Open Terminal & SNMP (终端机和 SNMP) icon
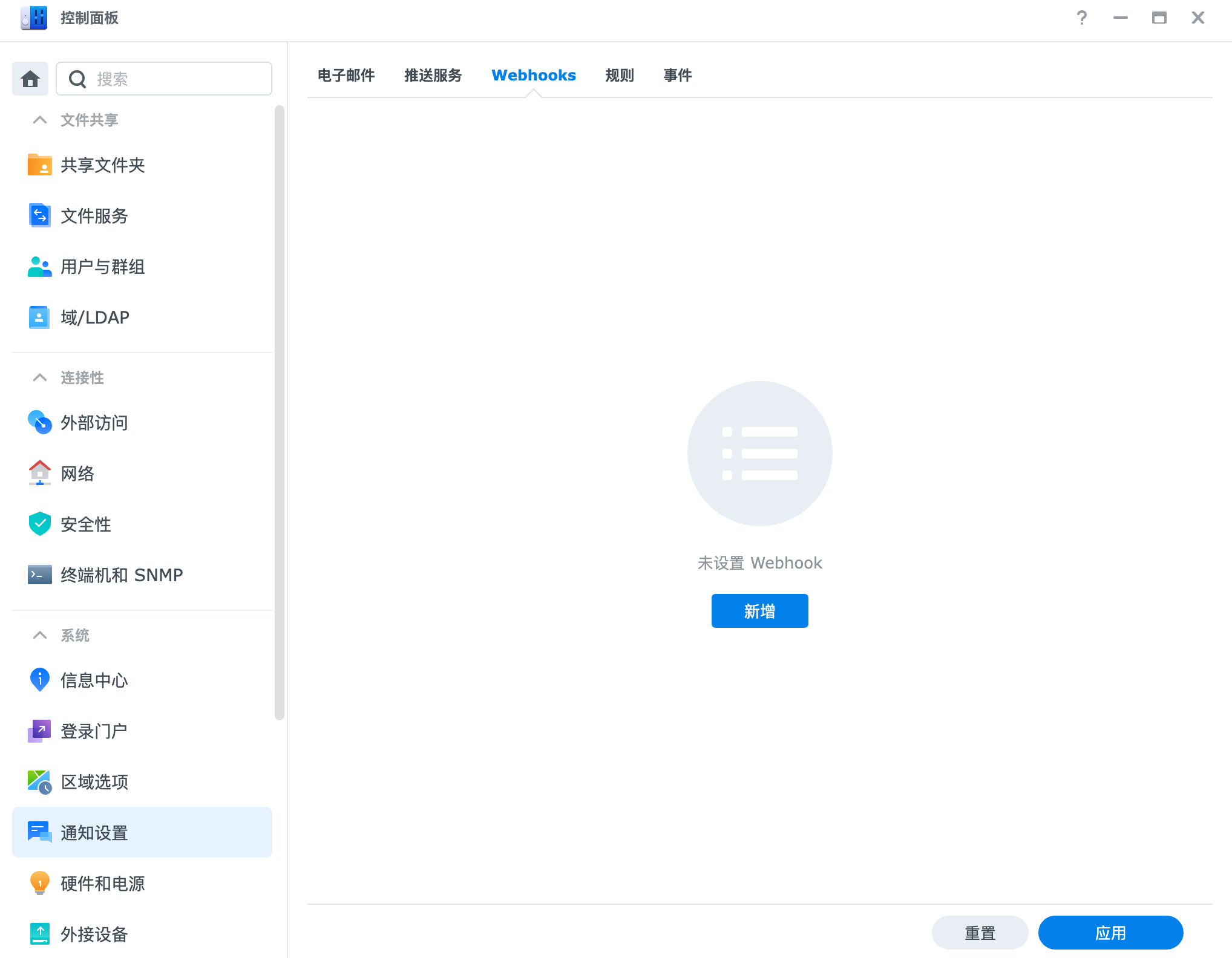Image resolution: width=1232 pixels, height=958 pixels. tap(39, 575)
